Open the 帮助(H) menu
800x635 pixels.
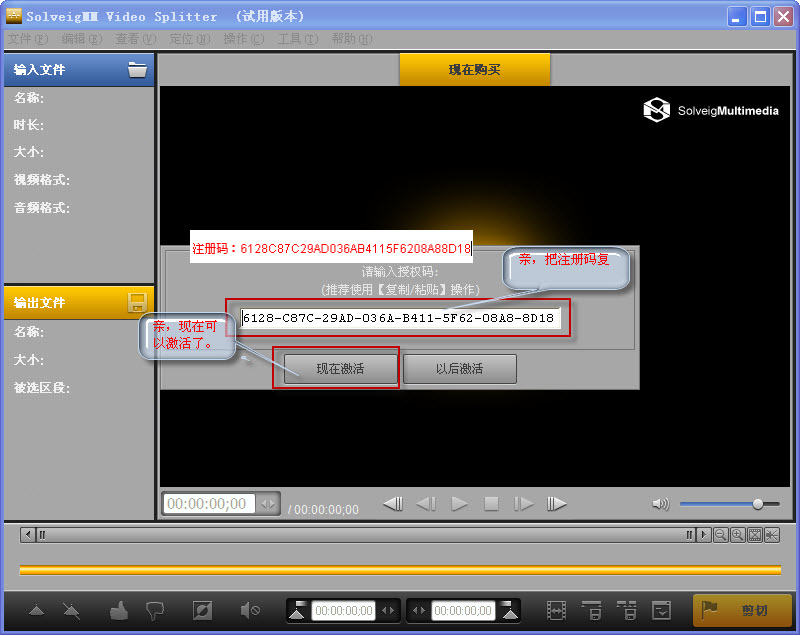352,39
